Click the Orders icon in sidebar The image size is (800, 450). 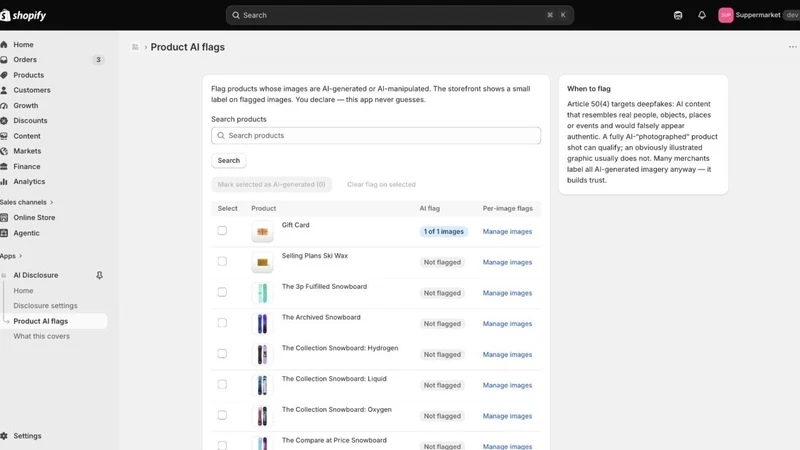tap(4, 60)
